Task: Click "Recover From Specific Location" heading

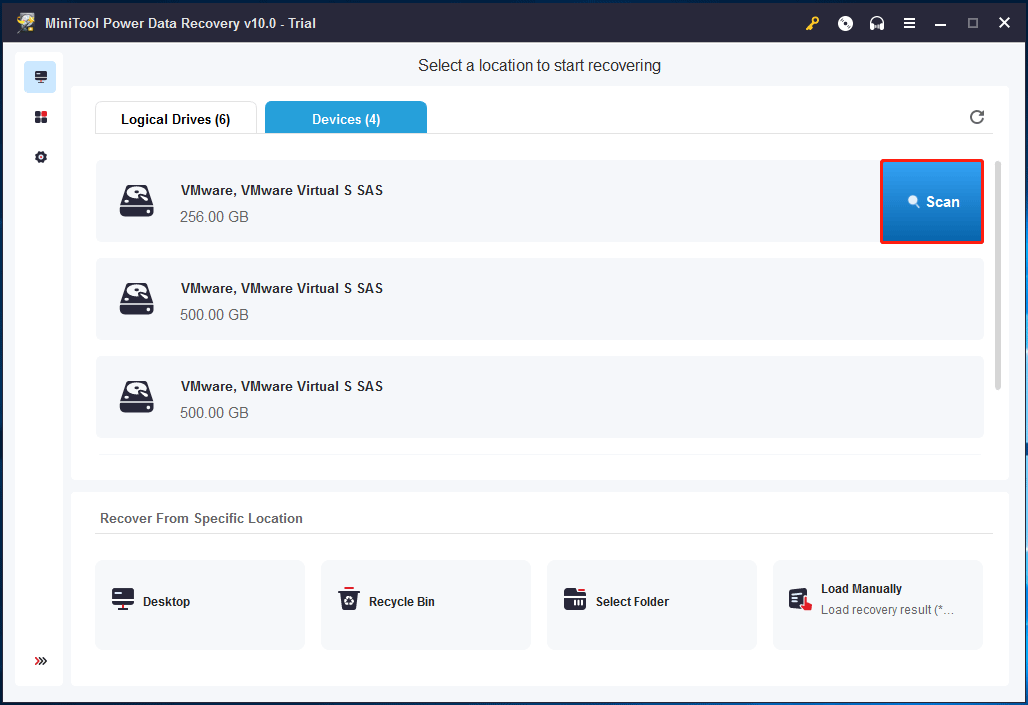Action: point(201,518)
